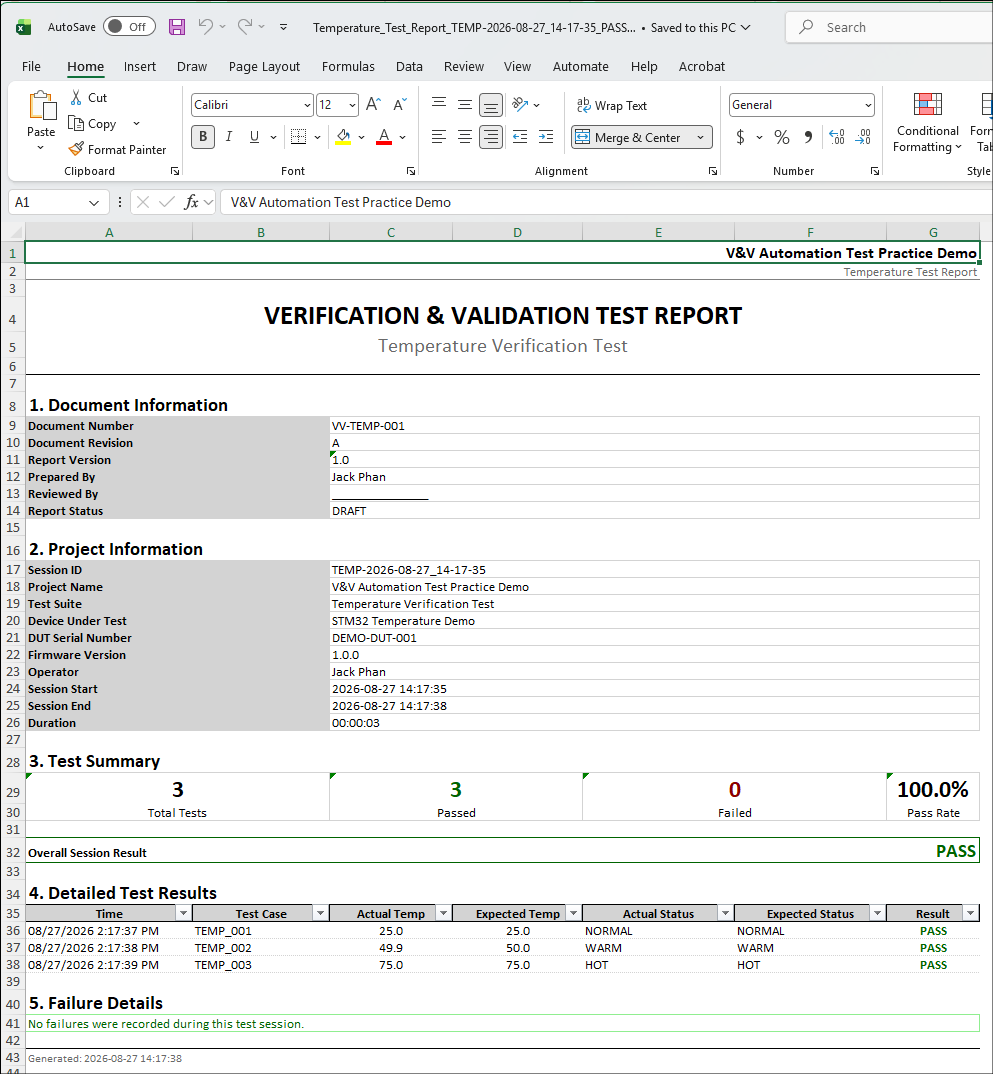
Task: Open the font size 12 dropdown
Action: (352, 105)
